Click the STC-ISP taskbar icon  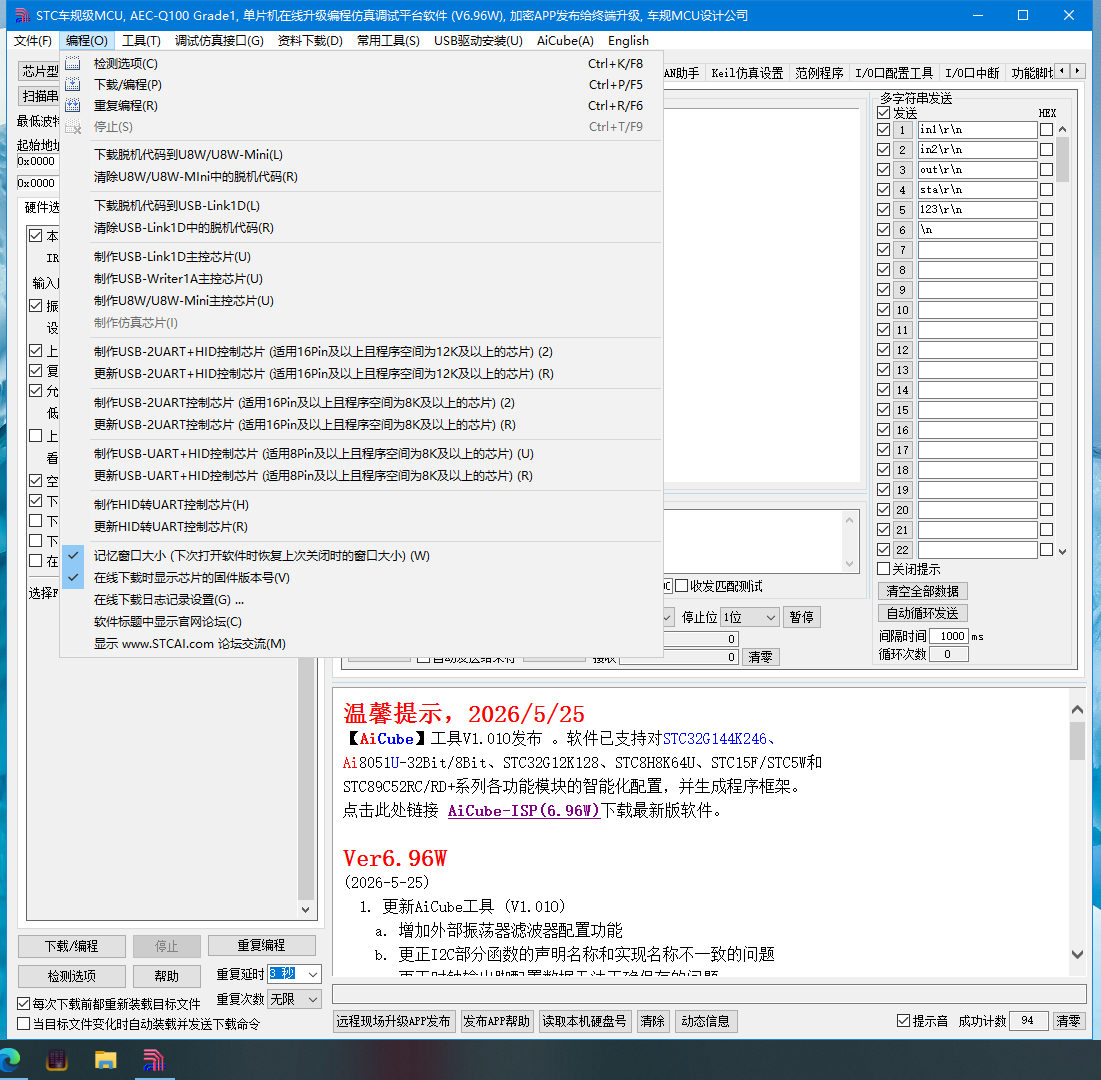pos(154,1059)
